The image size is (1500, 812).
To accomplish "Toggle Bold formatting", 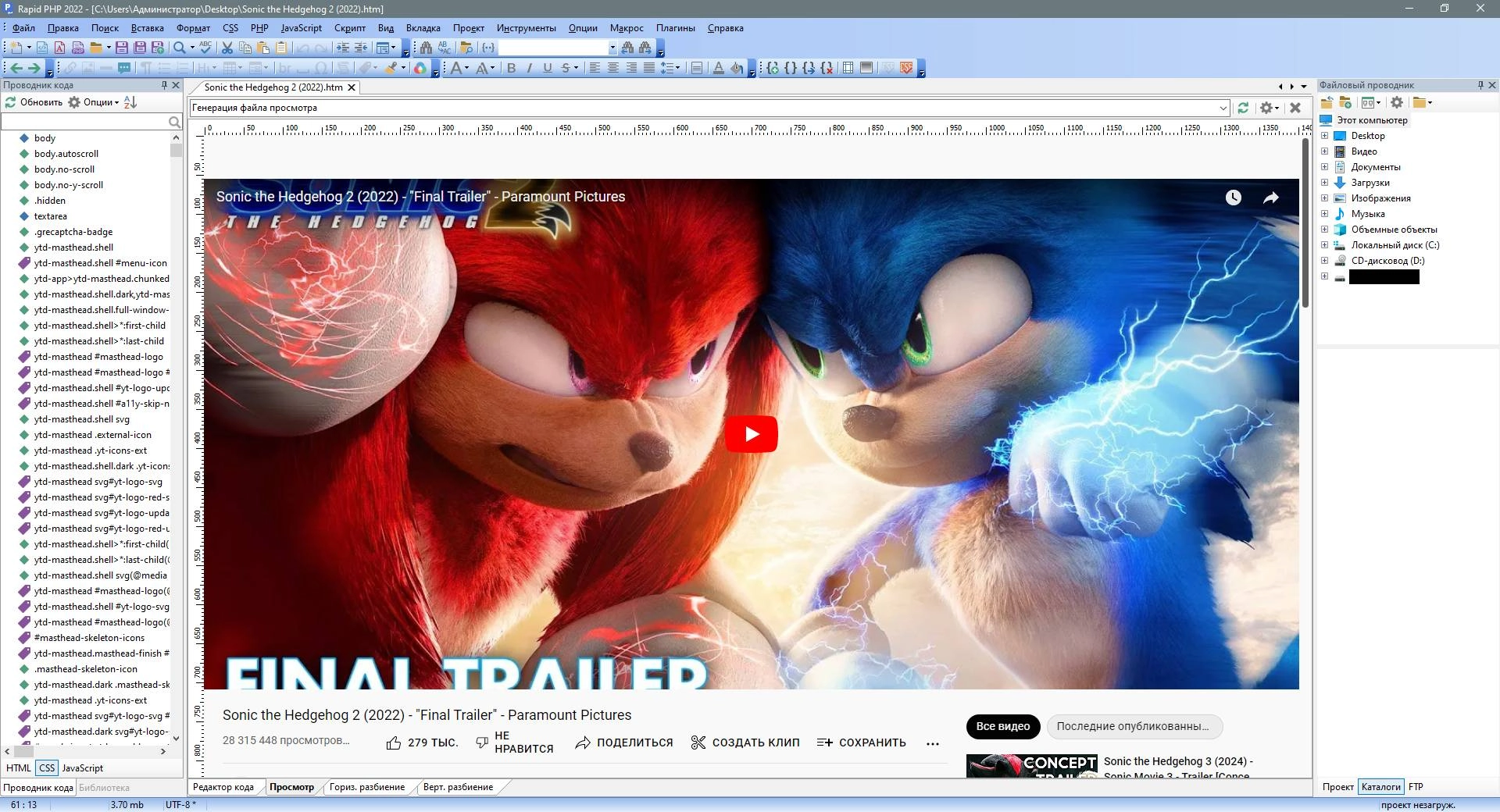I will [511, 68].
